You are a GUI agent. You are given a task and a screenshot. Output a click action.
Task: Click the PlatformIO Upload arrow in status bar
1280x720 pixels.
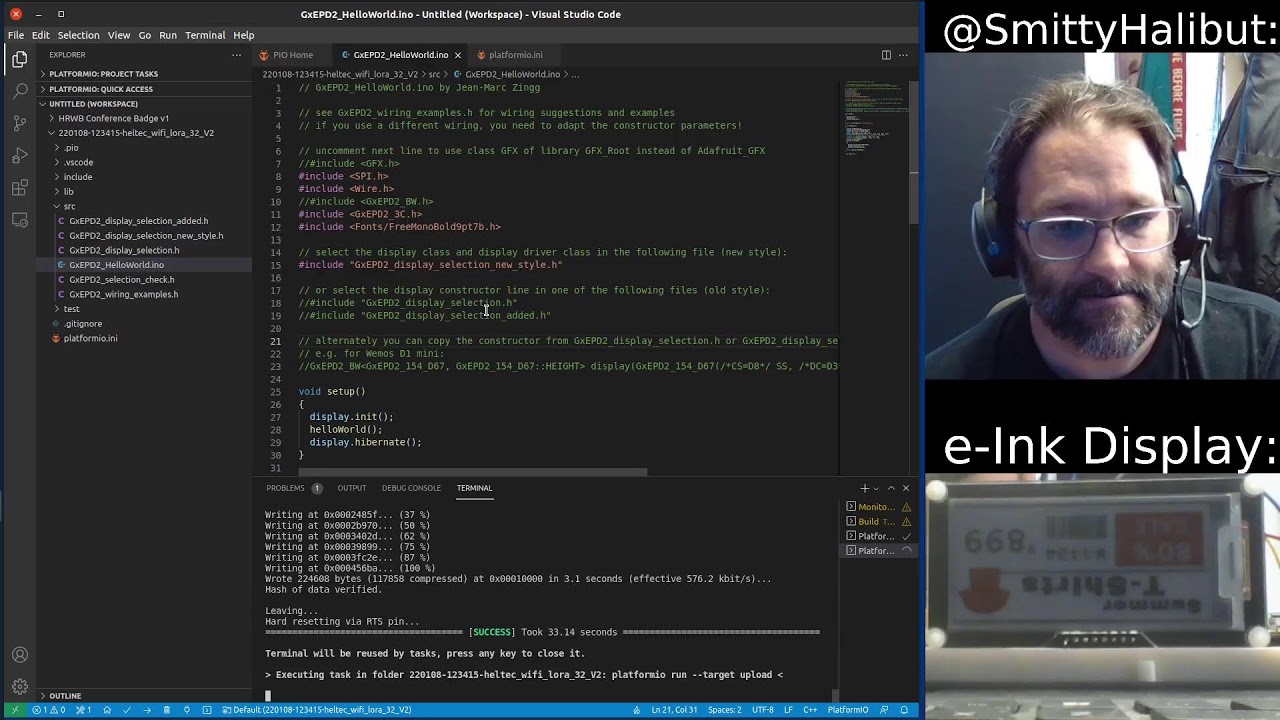point(147,710)
